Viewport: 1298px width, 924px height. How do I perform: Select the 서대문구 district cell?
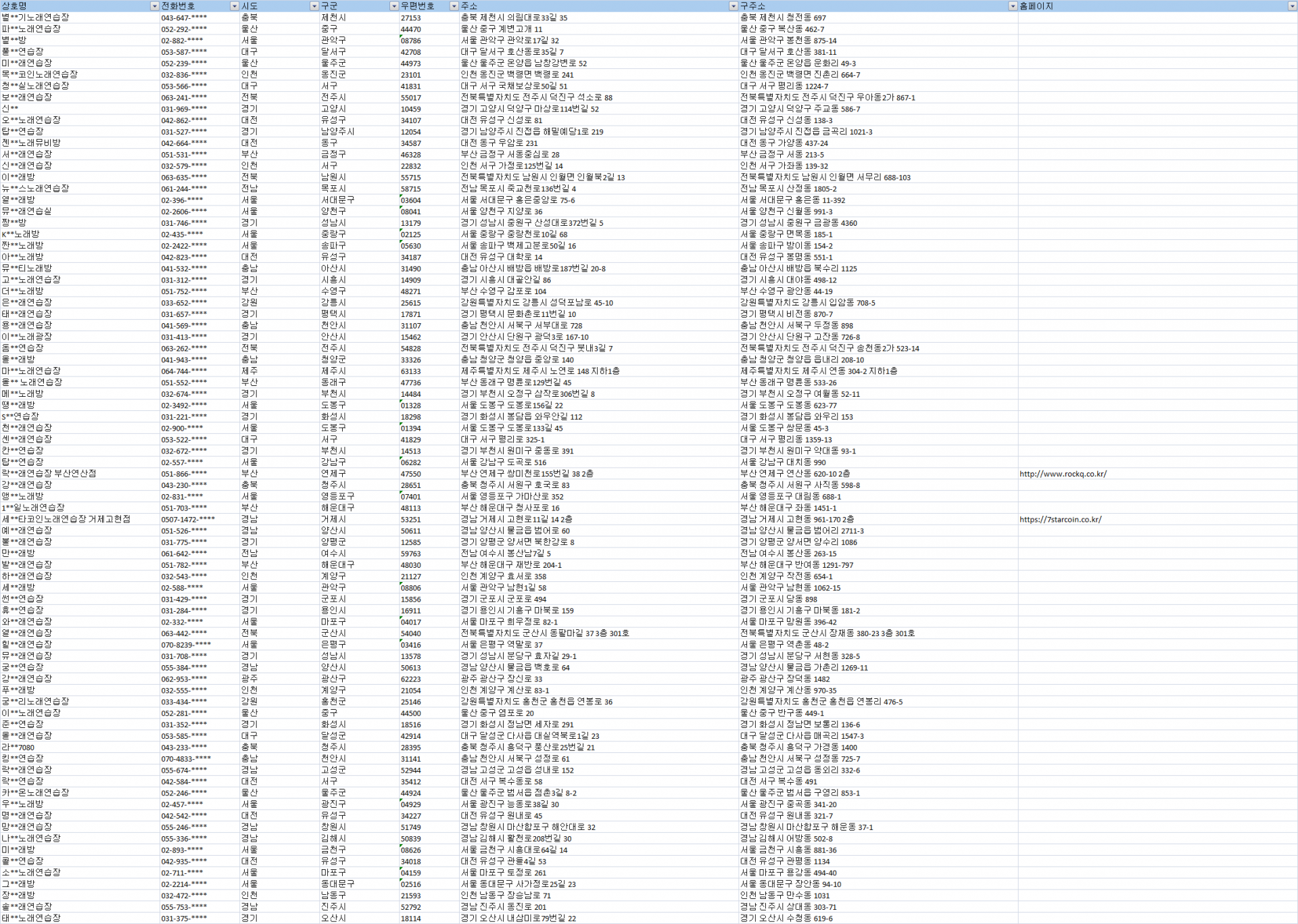click(337, 200)
